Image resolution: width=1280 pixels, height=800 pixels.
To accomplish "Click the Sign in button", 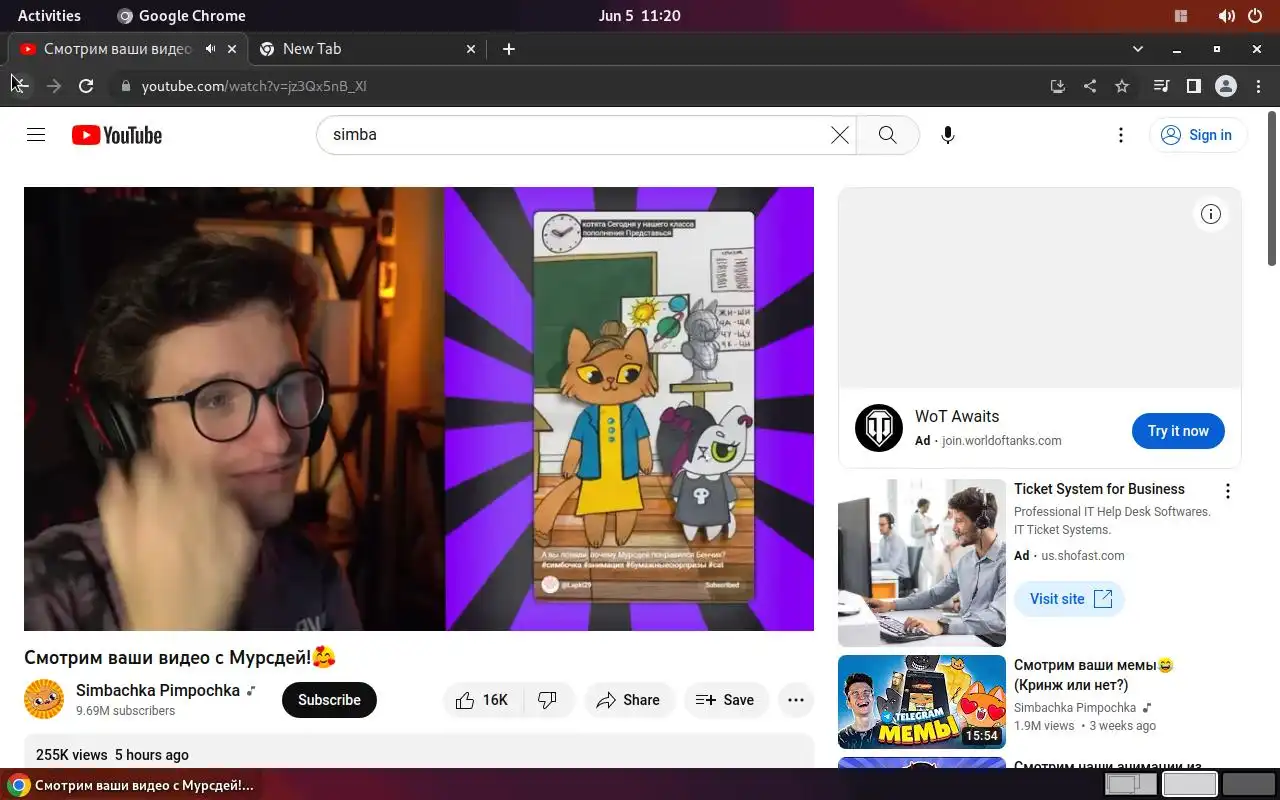I will click(x=1198, y=135).
